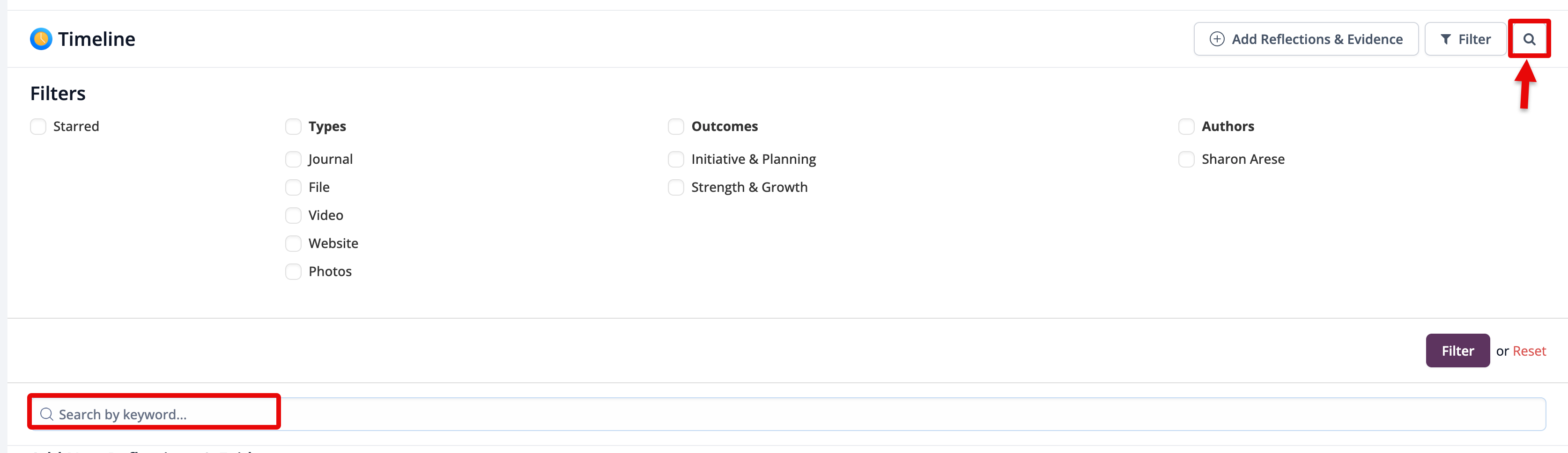Click the red Reset link
Viewport: 1568px width, 453px height.
click(1529, 351)
